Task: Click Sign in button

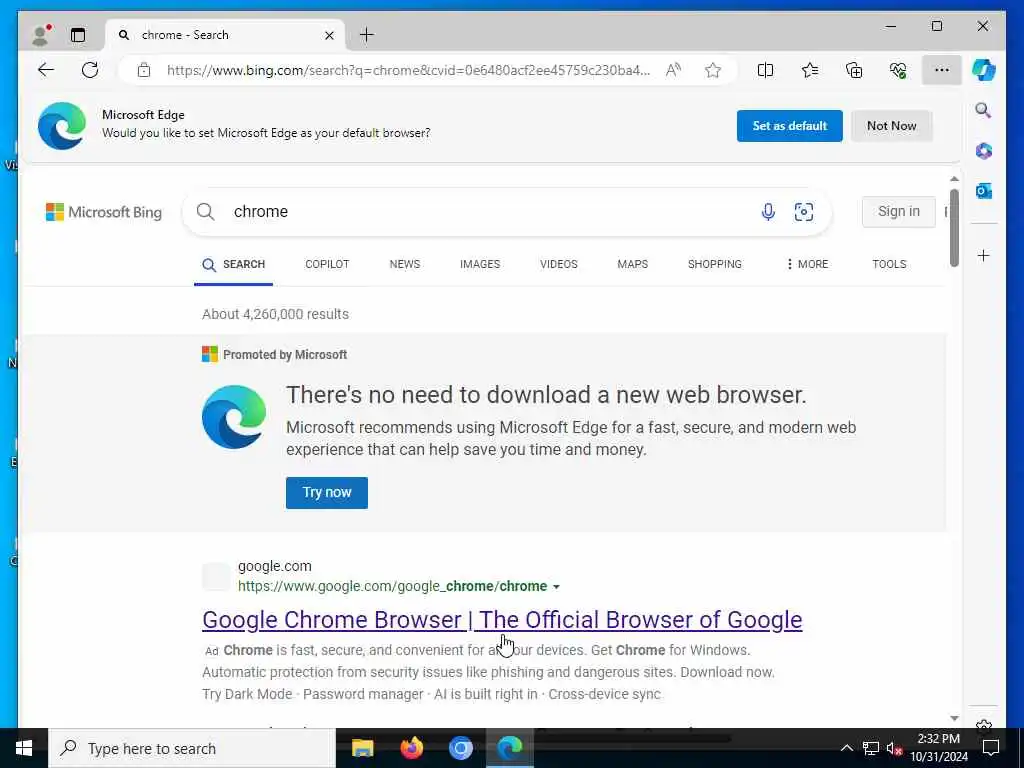Action: (899, 212)
